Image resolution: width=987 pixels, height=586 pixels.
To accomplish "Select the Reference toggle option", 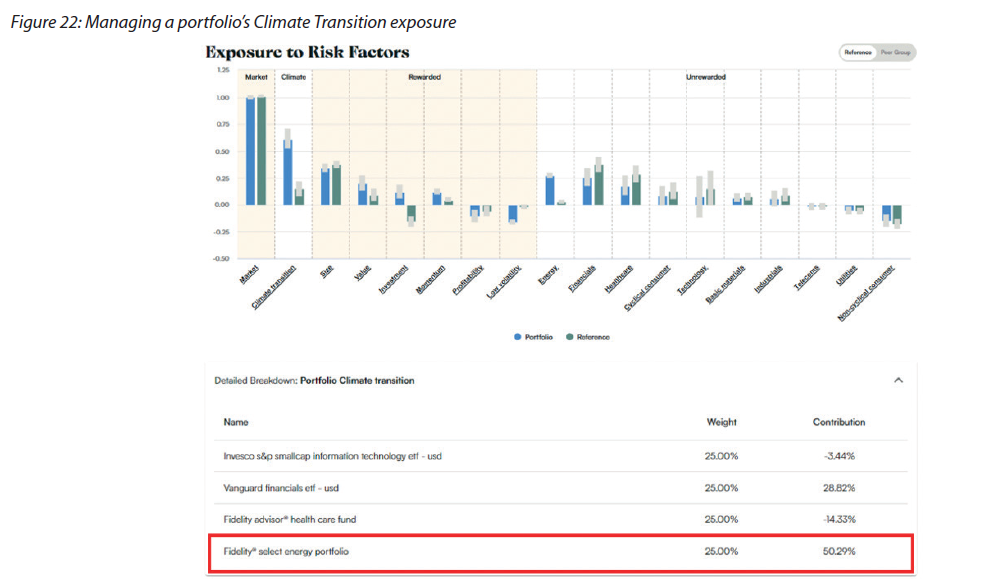I will (x=858, y=53).
